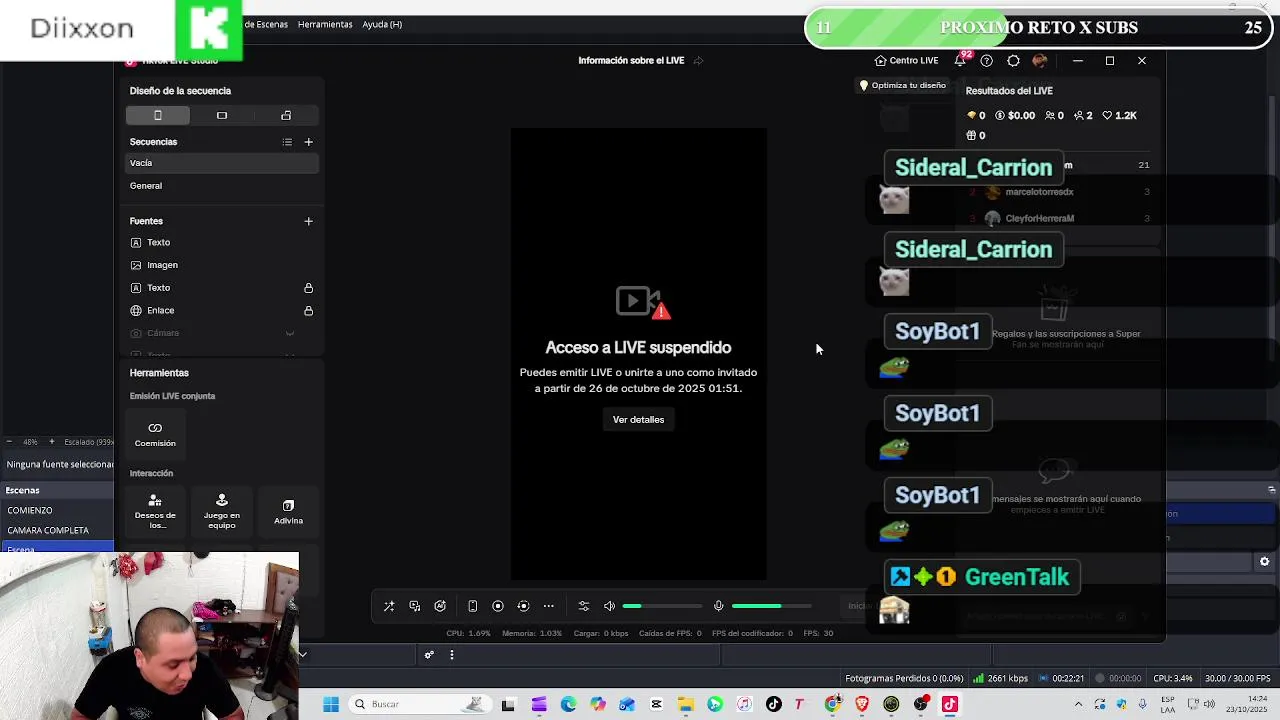Select the Imagen source
This screenshot has width=1280, height=720.
pyautogui.click(x=222, y=265)
